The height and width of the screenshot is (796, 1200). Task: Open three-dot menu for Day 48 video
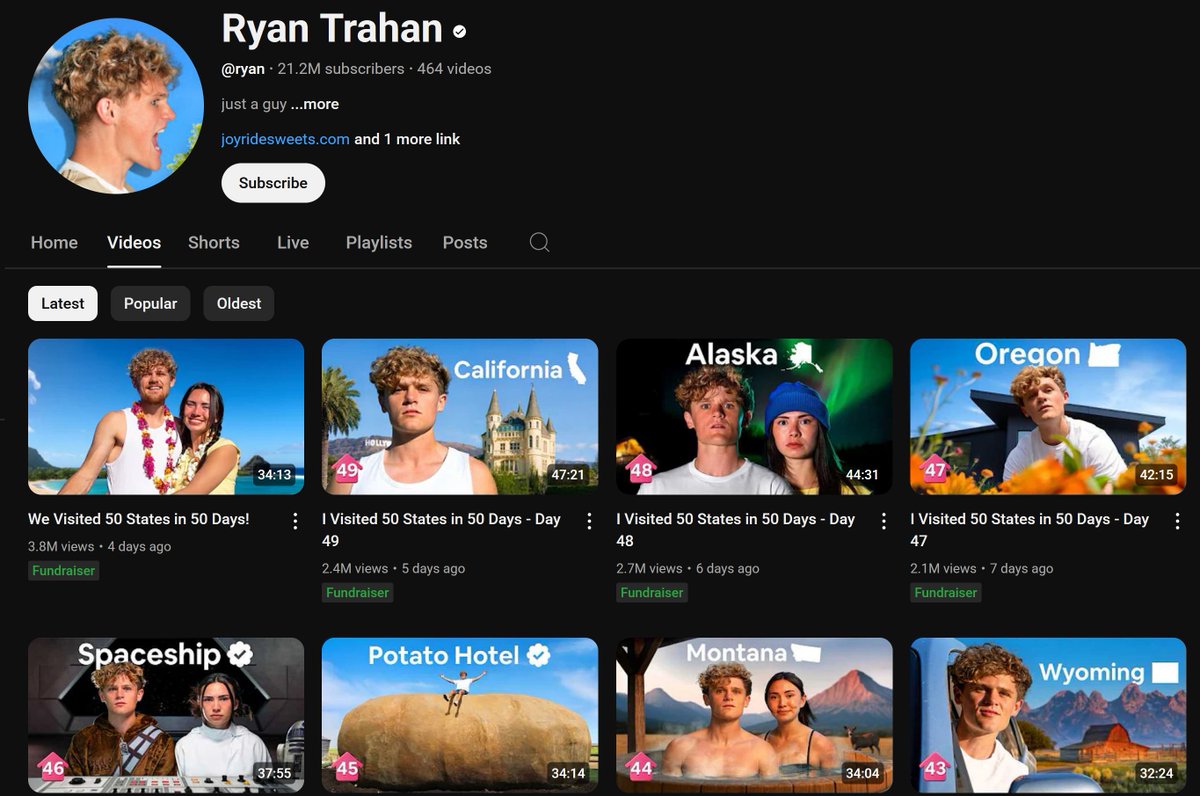pos(883,521)
